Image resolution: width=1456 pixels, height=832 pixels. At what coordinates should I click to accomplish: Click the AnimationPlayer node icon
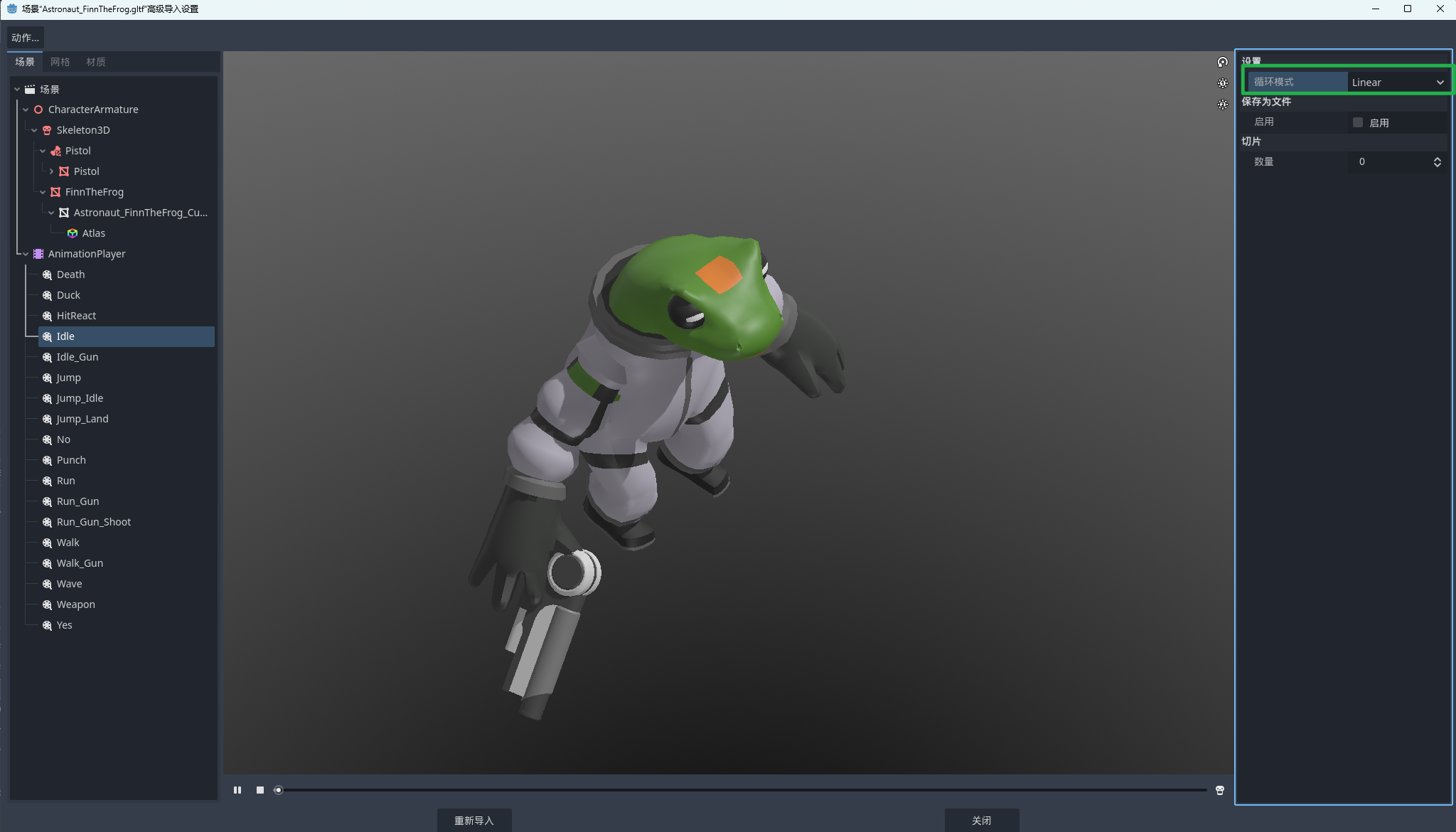[38, 254]
